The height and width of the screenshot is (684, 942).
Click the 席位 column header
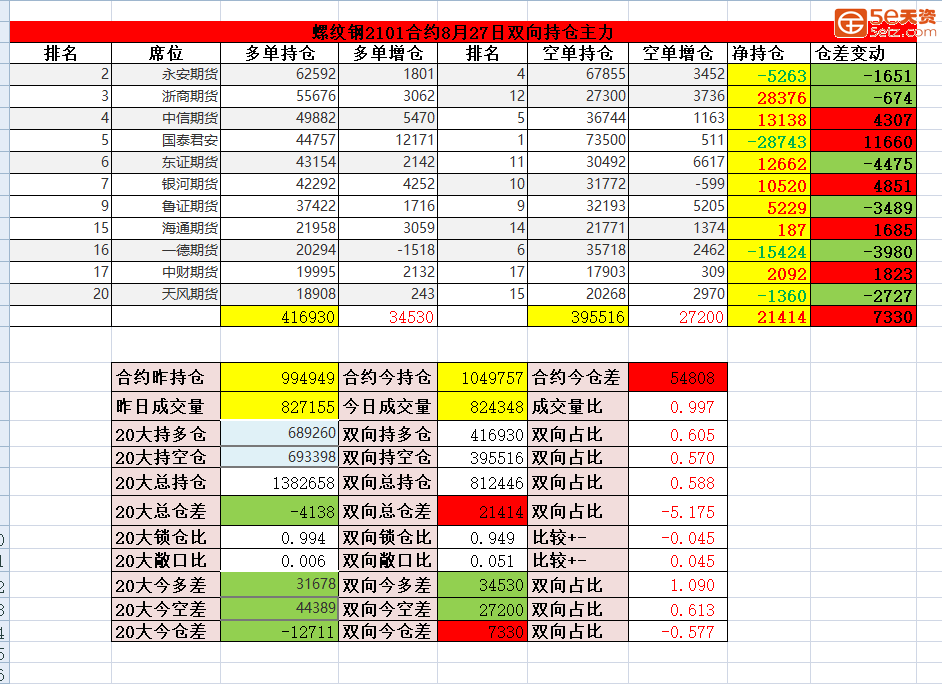pos(166,53)
